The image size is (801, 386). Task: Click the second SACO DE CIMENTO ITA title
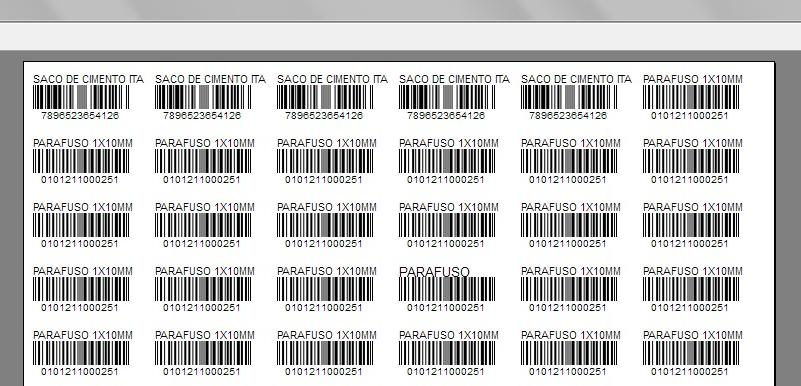coord(210,79)
